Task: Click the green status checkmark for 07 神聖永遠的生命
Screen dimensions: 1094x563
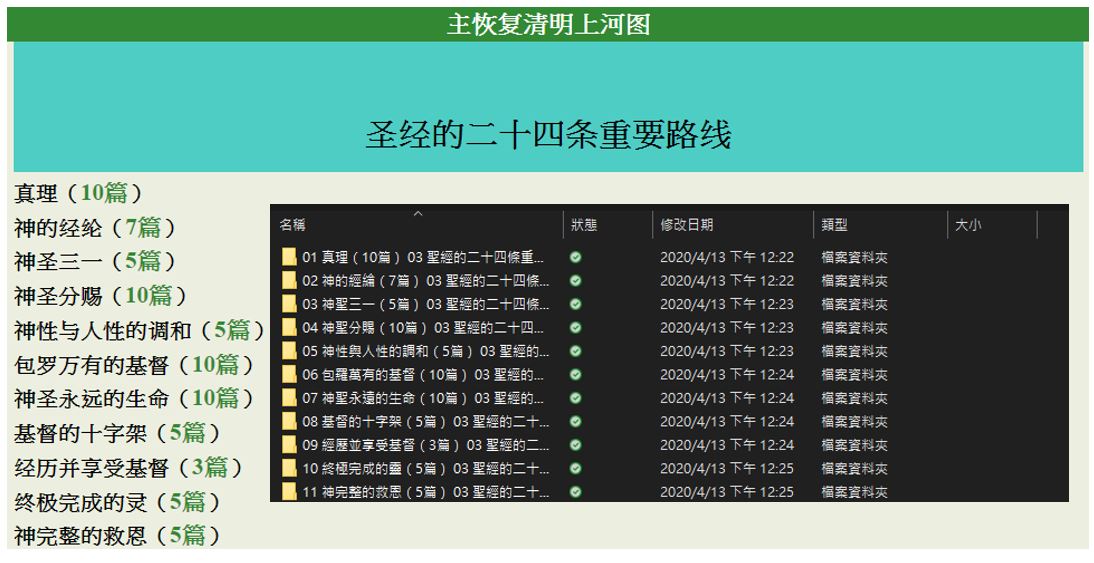Action: point(575,398)
